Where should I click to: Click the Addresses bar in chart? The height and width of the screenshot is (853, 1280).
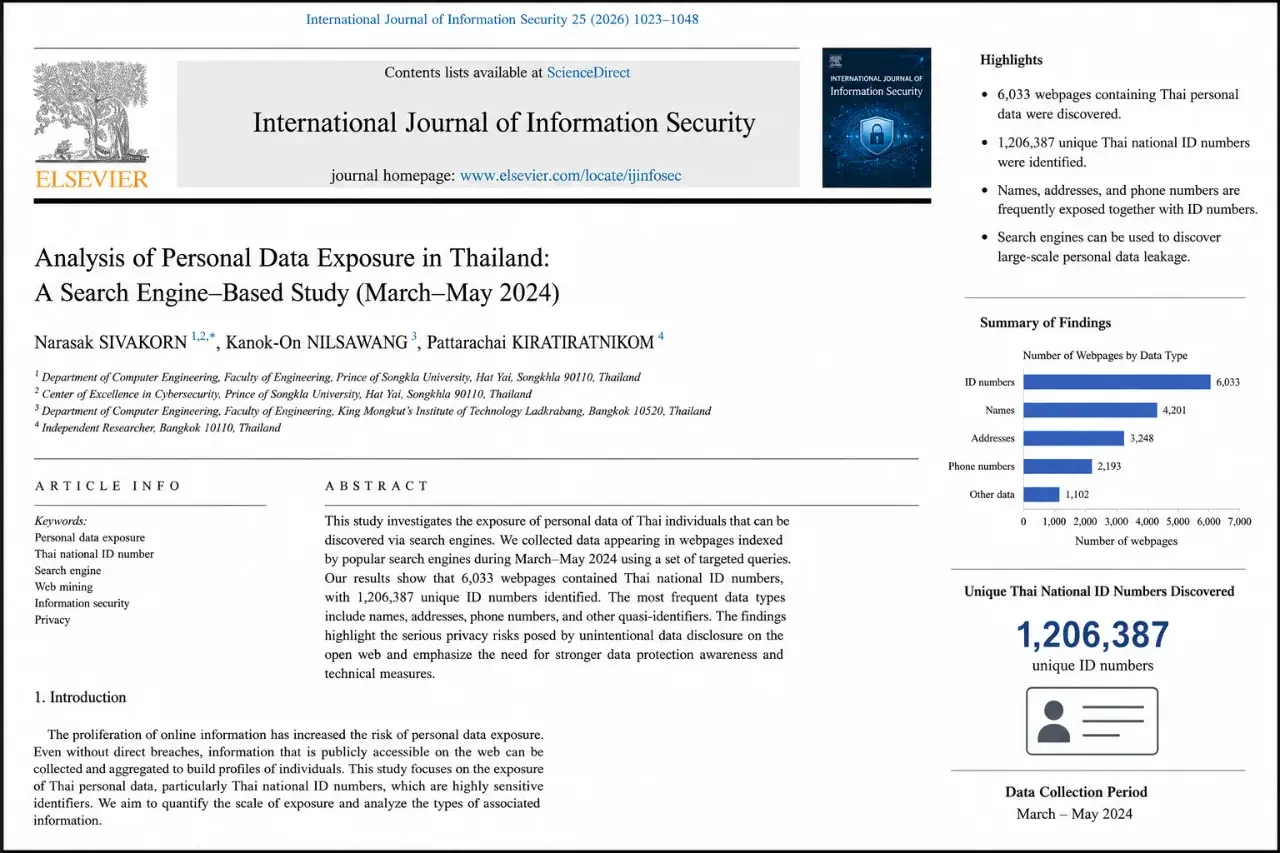(1074, 438)
